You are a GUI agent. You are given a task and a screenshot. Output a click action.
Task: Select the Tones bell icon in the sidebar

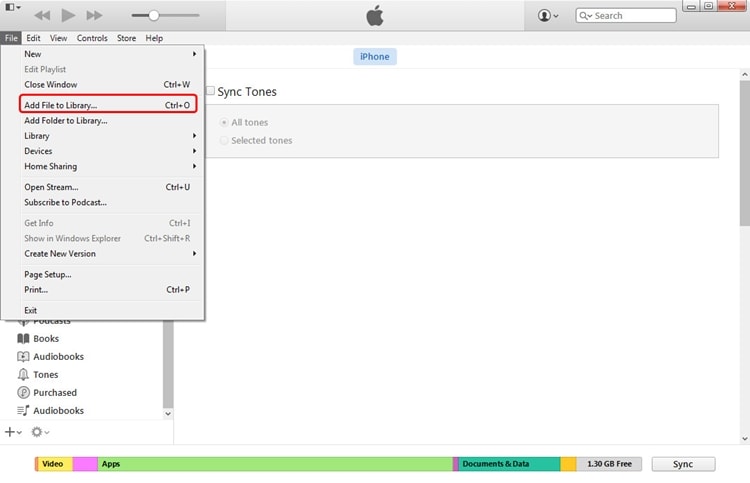pyautogui.click(x=23, y=374)
